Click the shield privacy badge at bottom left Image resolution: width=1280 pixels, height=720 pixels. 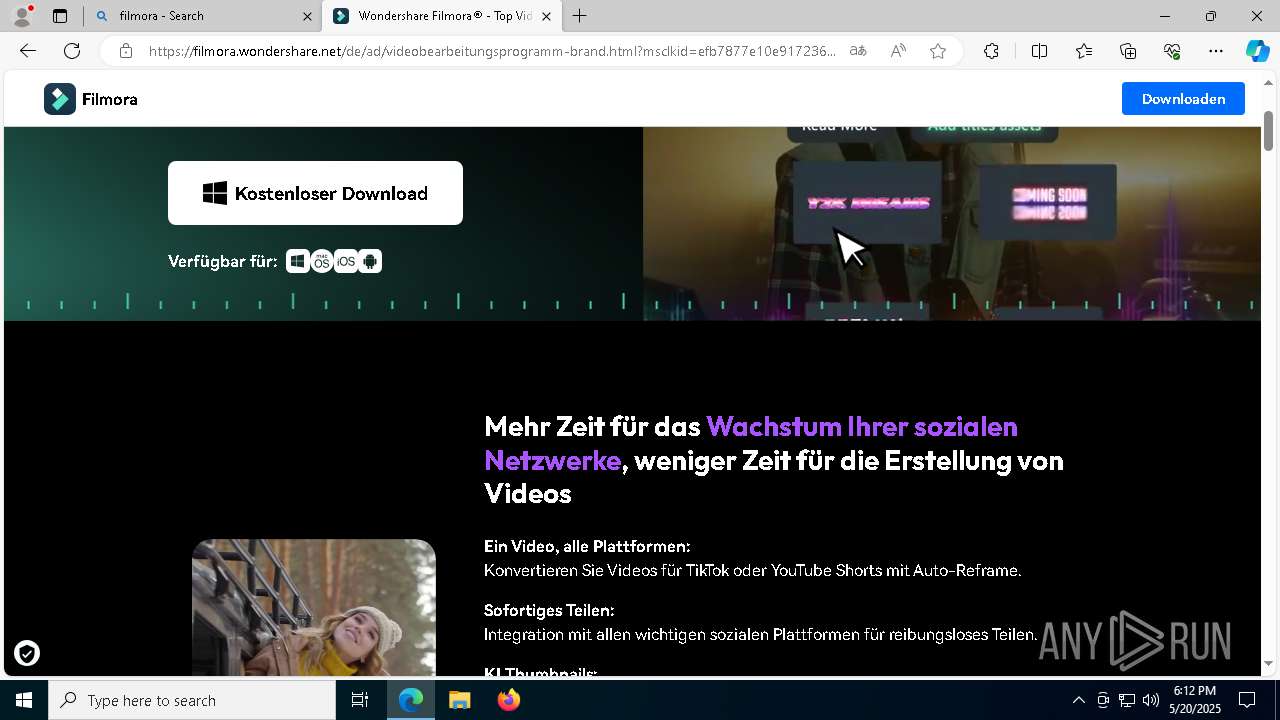(x=27, y=653)
